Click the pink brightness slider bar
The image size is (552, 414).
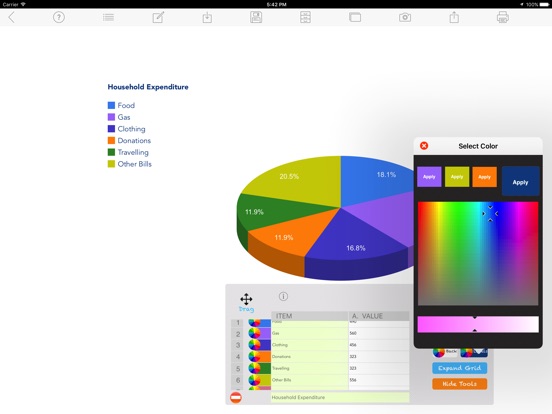tap(478, 324)
